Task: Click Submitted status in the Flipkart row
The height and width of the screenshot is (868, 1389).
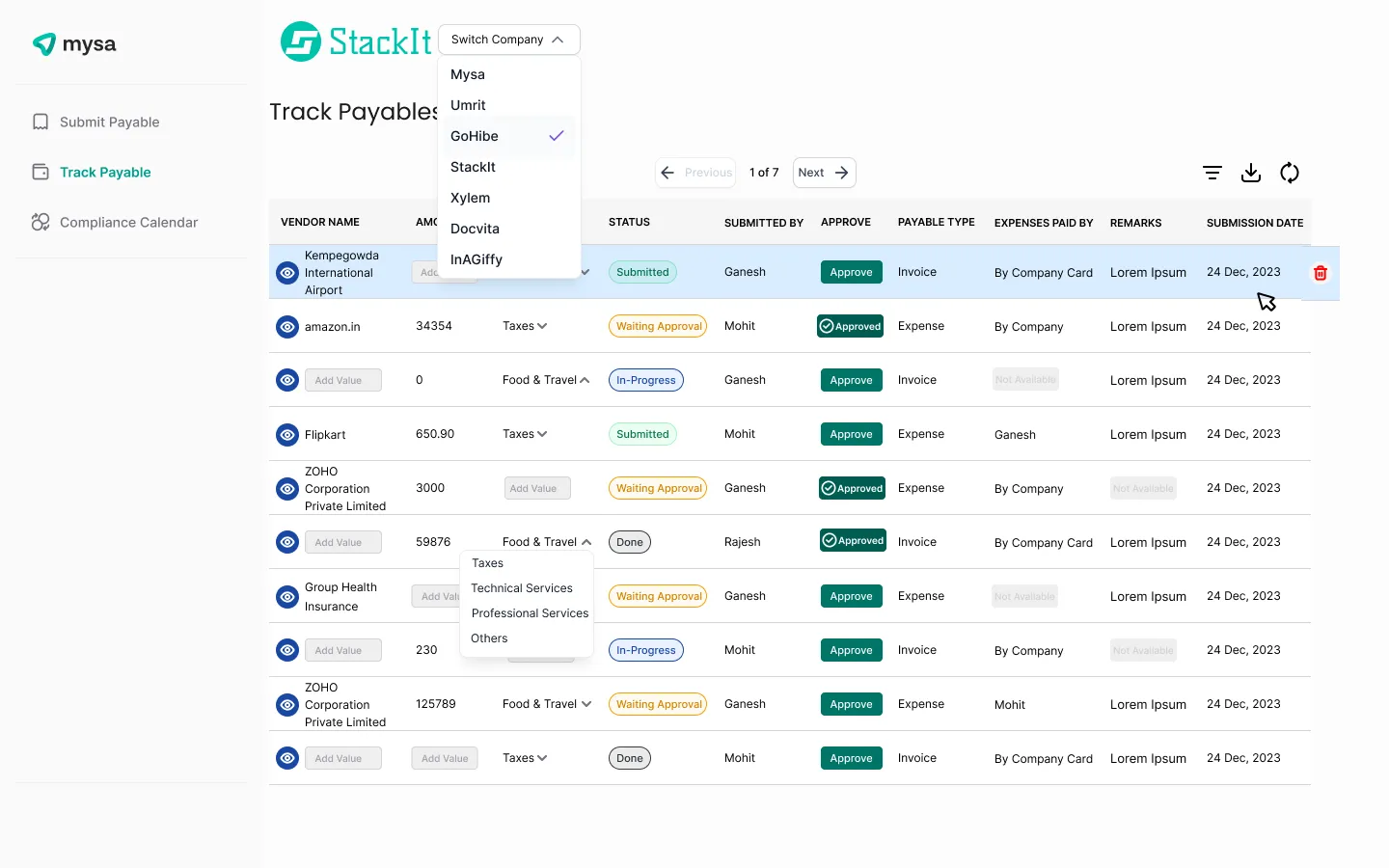Action: (642, 434)
